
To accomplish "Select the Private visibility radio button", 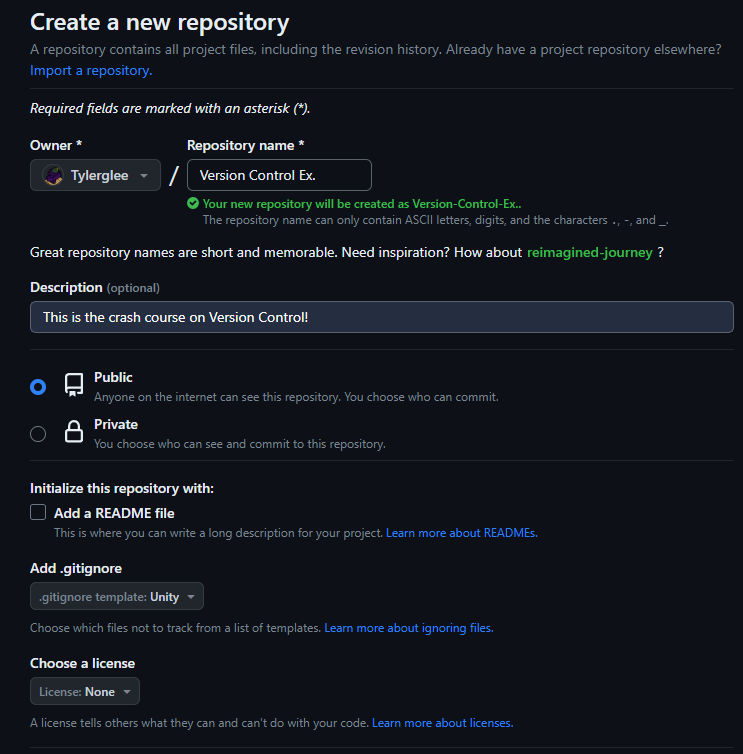I will (x=38, y=434).
